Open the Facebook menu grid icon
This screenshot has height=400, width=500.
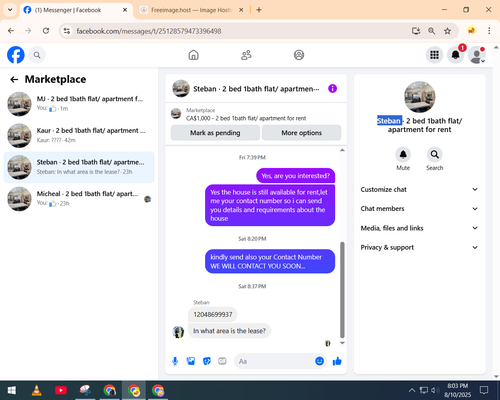434,55
